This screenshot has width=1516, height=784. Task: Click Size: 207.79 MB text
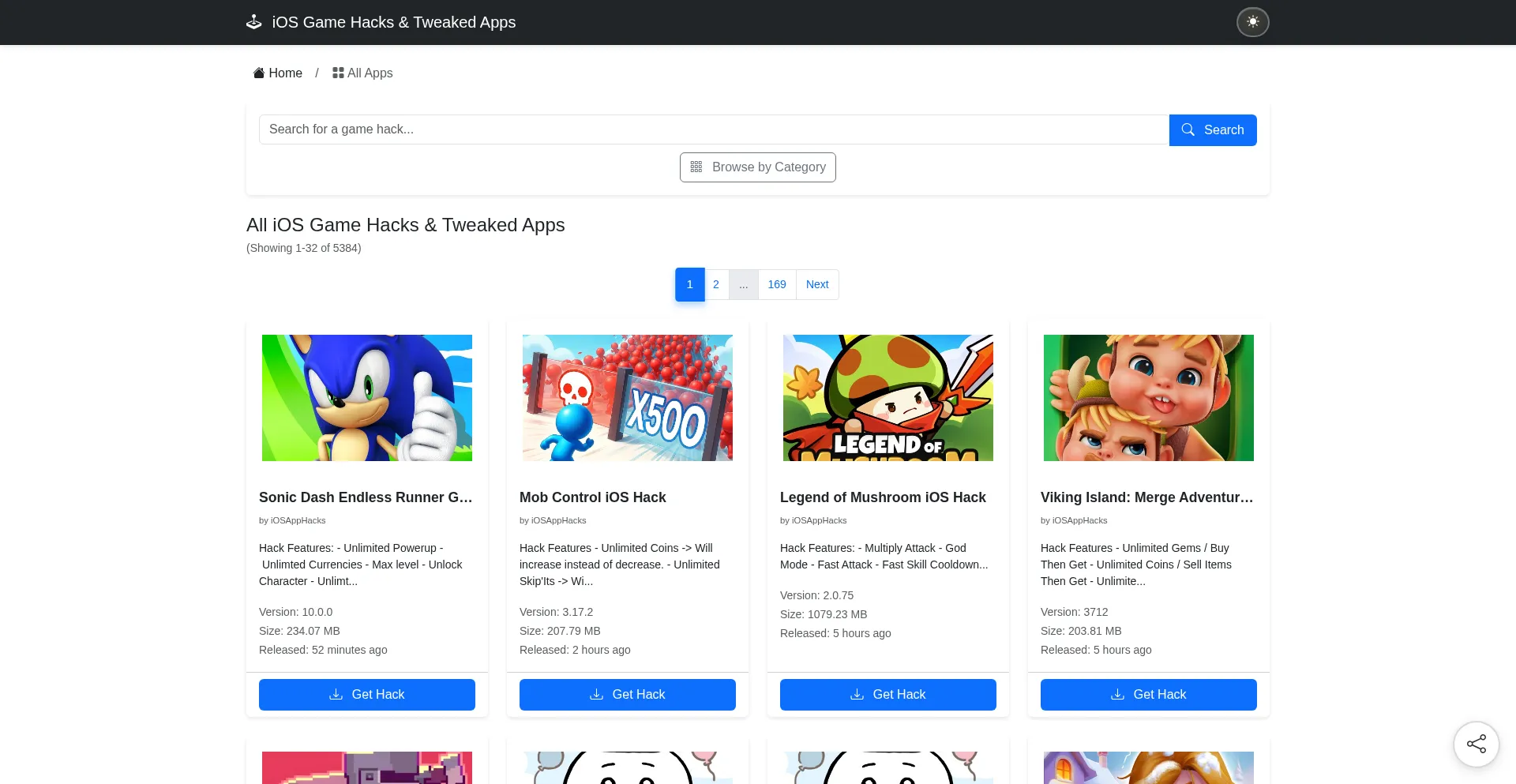tap(560, 631)
